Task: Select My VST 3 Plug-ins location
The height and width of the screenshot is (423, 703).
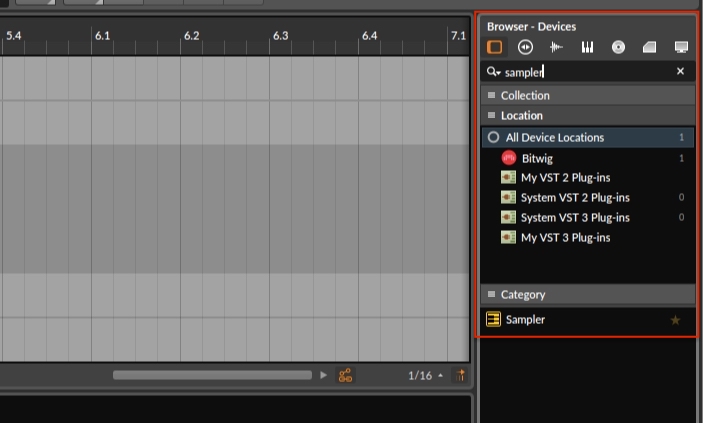Action: (588, 237)
